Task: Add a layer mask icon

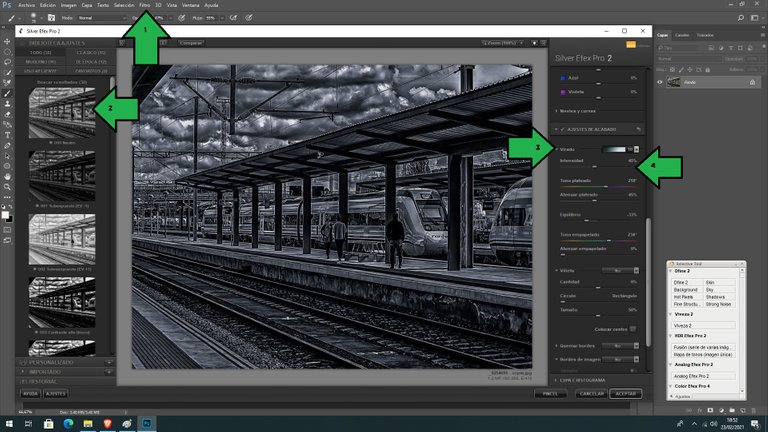Action: tap(710, 410)
